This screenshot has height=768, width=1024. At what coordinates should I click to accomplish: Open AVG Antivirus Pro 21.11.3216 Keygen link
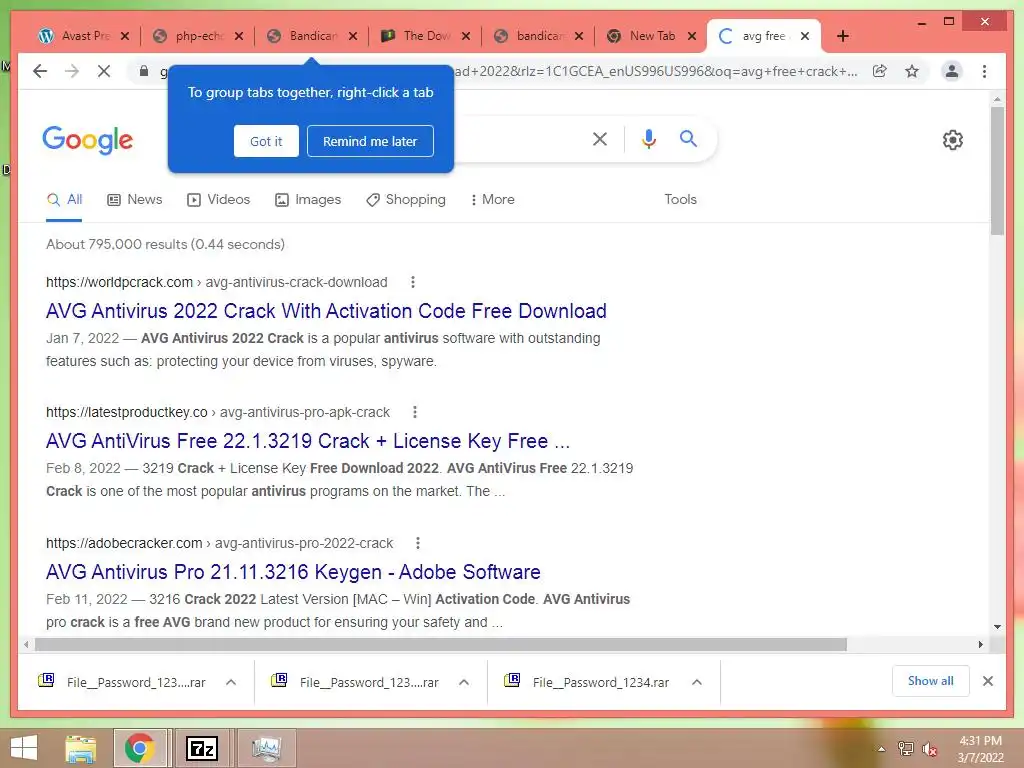tap(293, 572)
